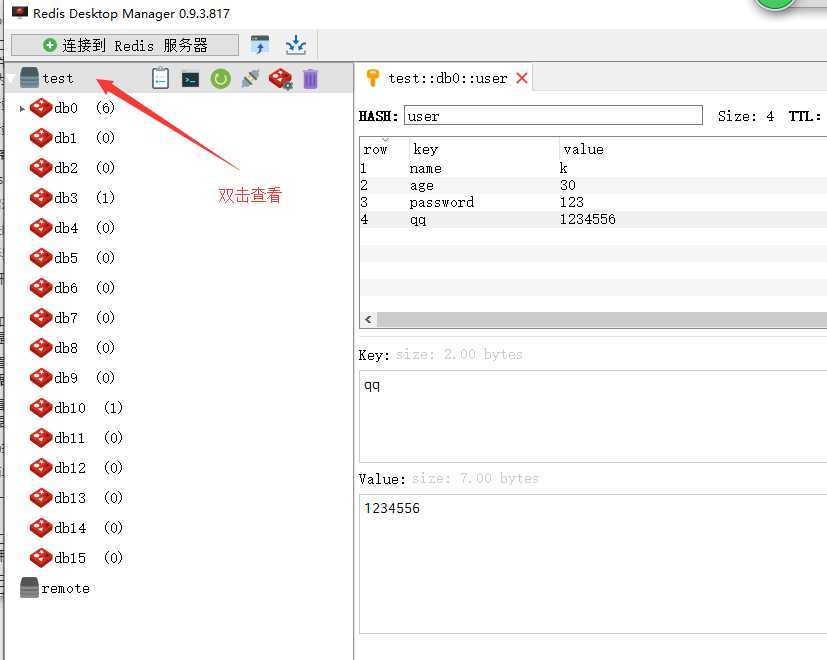Expand the db0 database arrow
This screenshot has height=660, width=827.
point(22,109)
